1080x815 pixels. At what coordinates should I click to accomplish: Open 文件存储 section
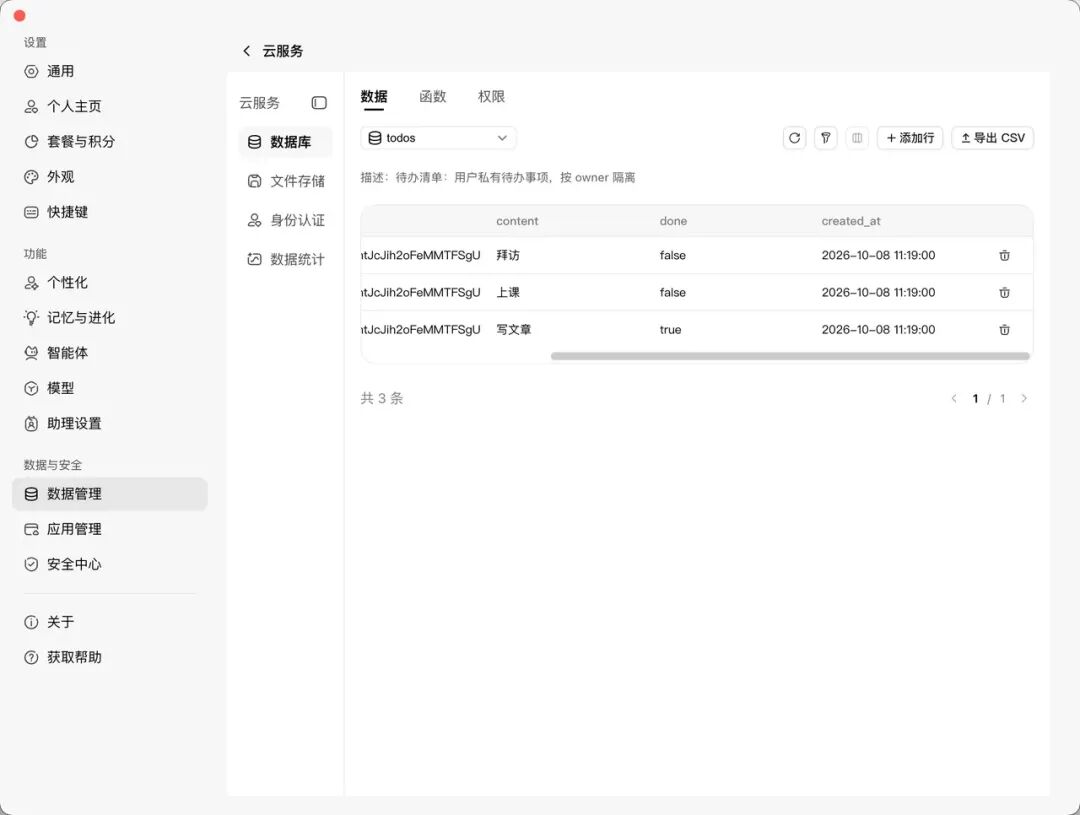pos(285,181)
